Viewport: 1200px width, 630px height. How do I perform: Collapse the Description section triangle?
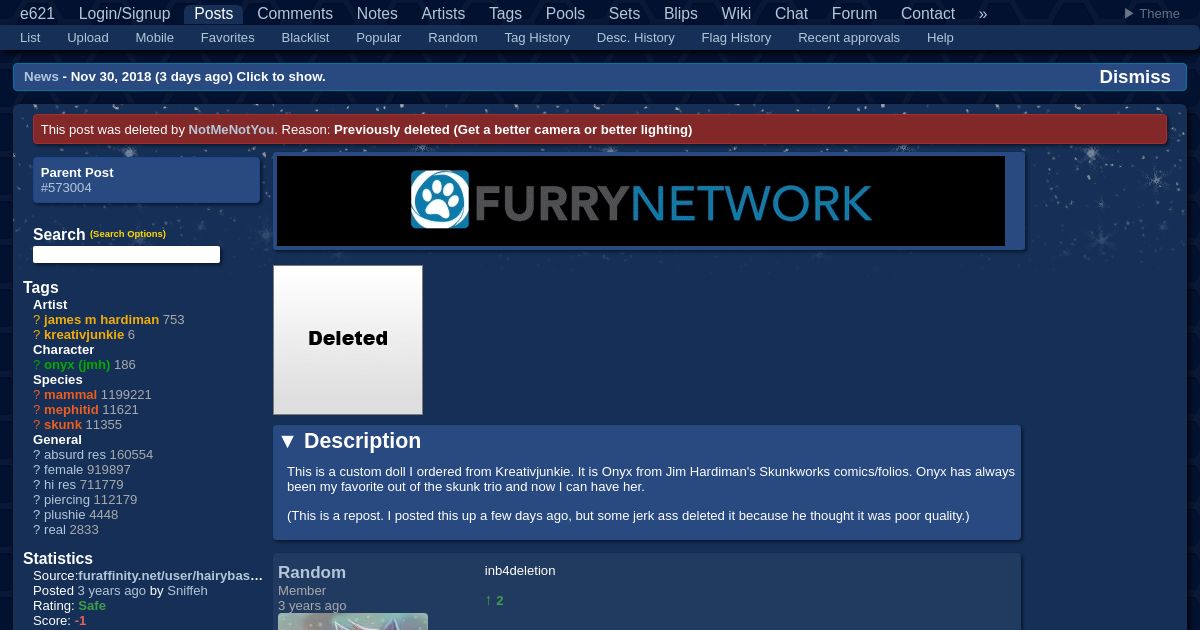click(288, 441)
